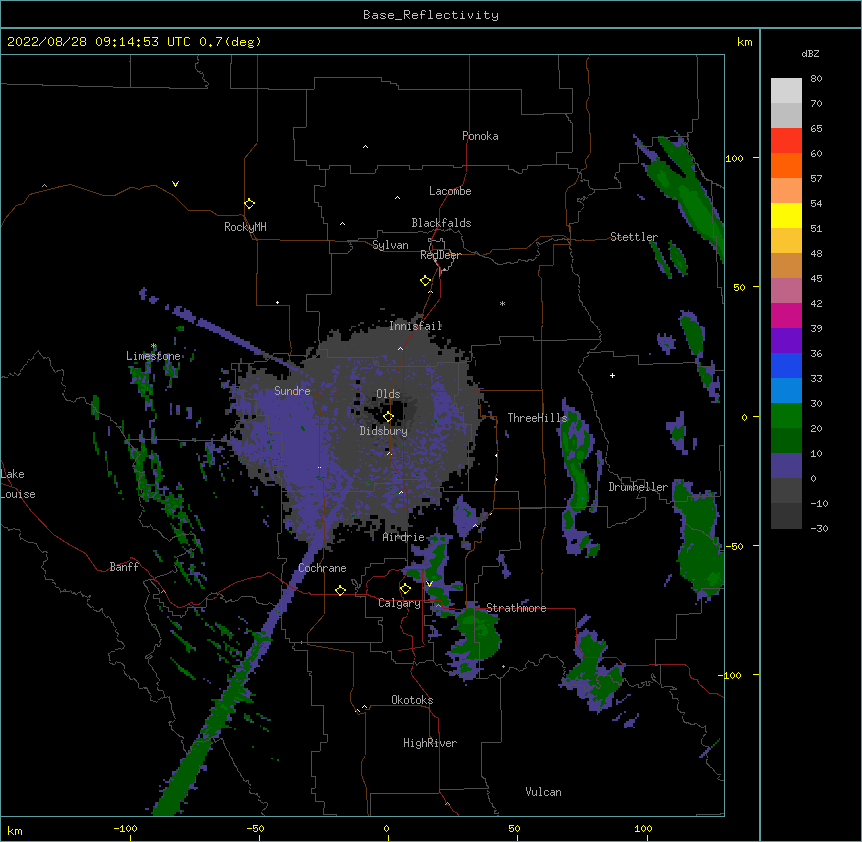Click the red 60 dBZ legend swatch
The width and height of the screenshot is (862, 842).
coord(786,141)
